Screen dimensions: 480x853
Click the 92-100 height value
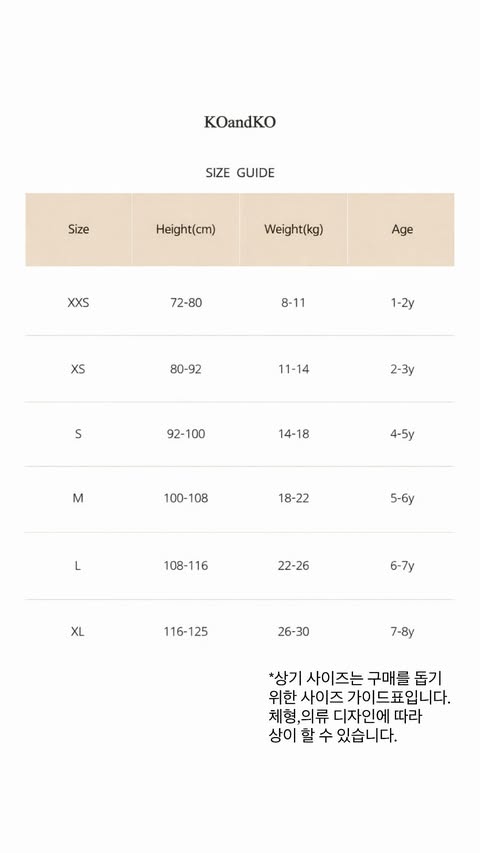pyautogui.click(x=186, y=434)
